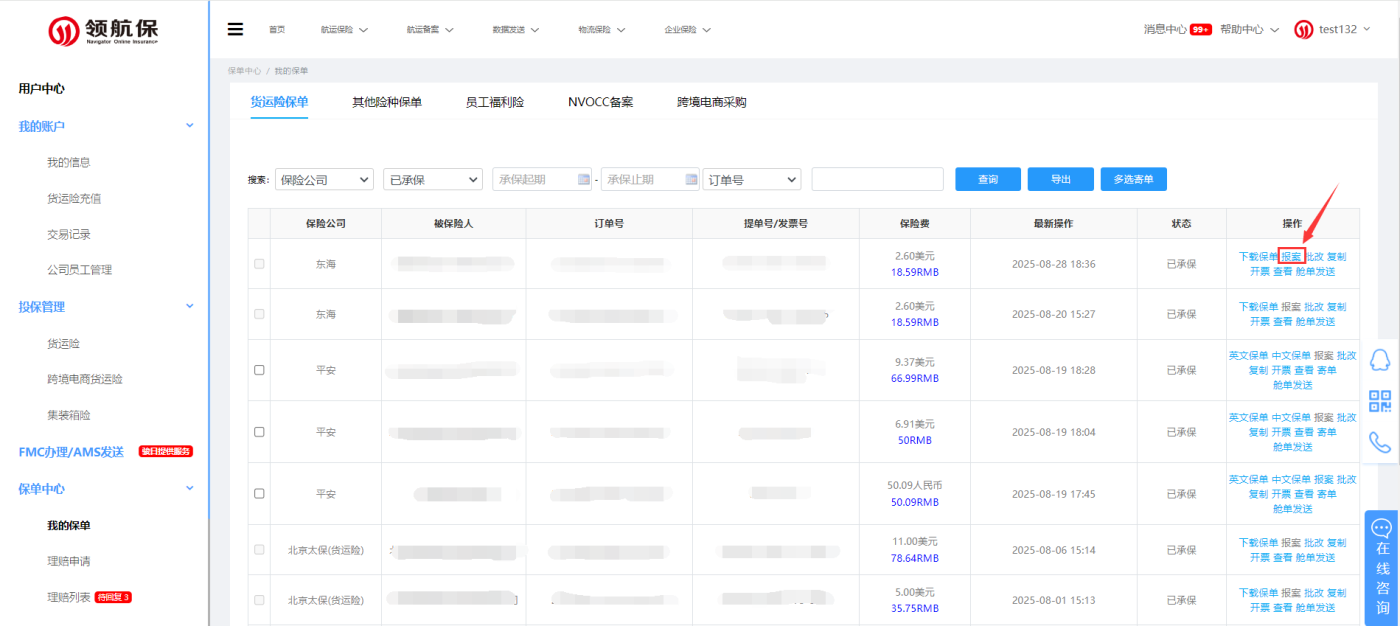This screenshot has height=626, width=1400.
Task: Open the test132 account dropdown
Action: pos(1346,30)
